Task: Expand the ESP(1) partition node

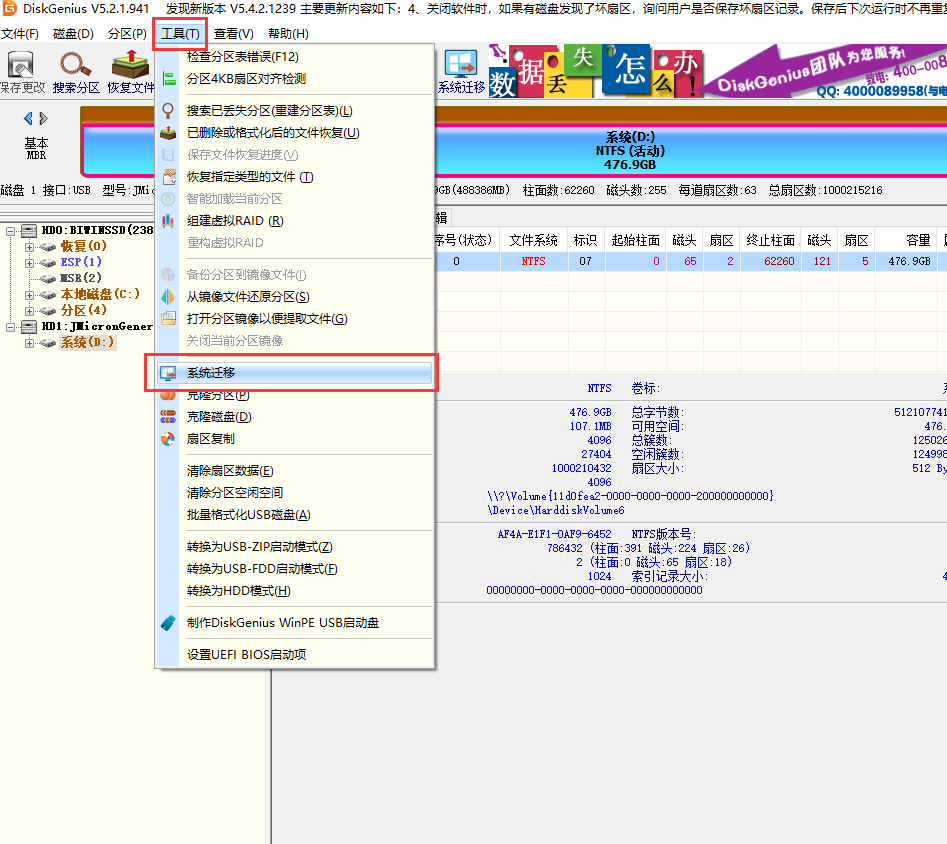Action: (x=29, y=263)
